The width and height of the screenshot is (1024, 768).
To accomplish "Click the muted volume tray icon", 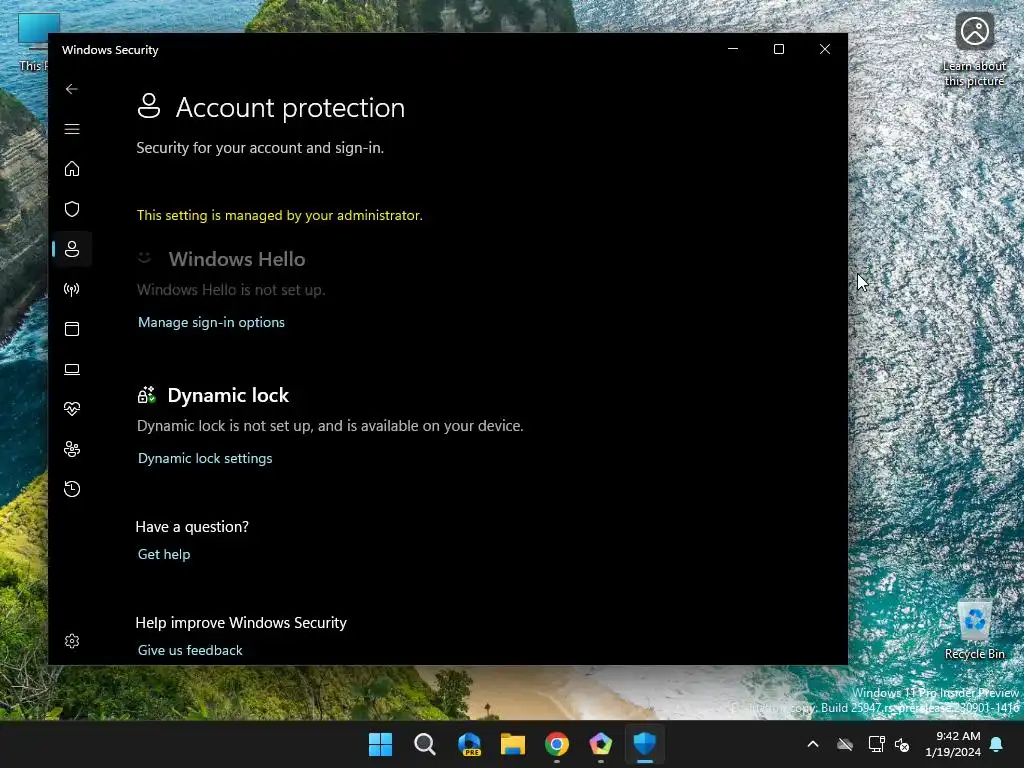I will pyautogui.click(x=902, y=744).
